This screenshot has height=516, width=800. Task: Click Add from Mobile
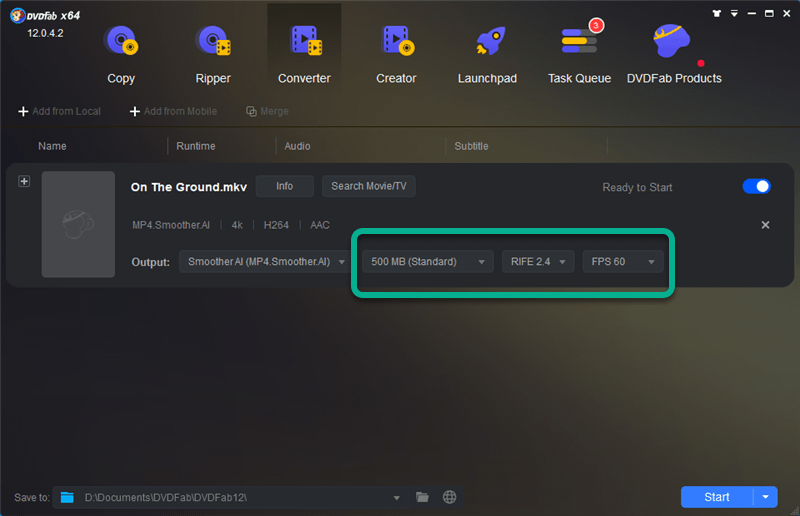(173, 111)
